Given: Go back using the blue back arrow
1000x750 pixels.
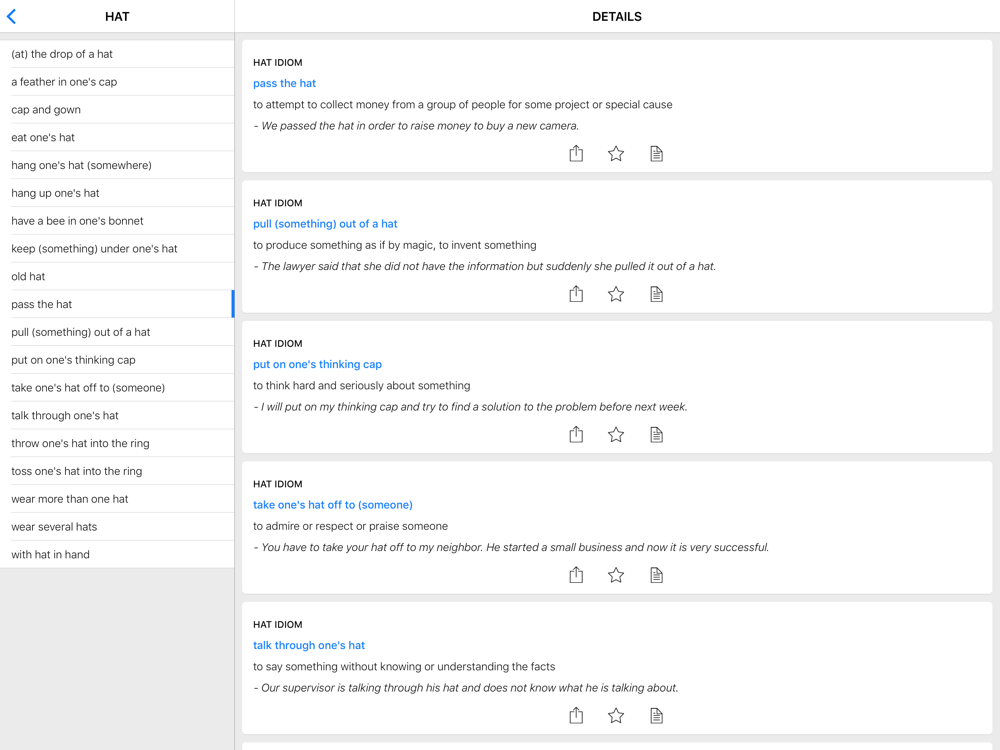Looking at the screenshot, I should 11,17.
